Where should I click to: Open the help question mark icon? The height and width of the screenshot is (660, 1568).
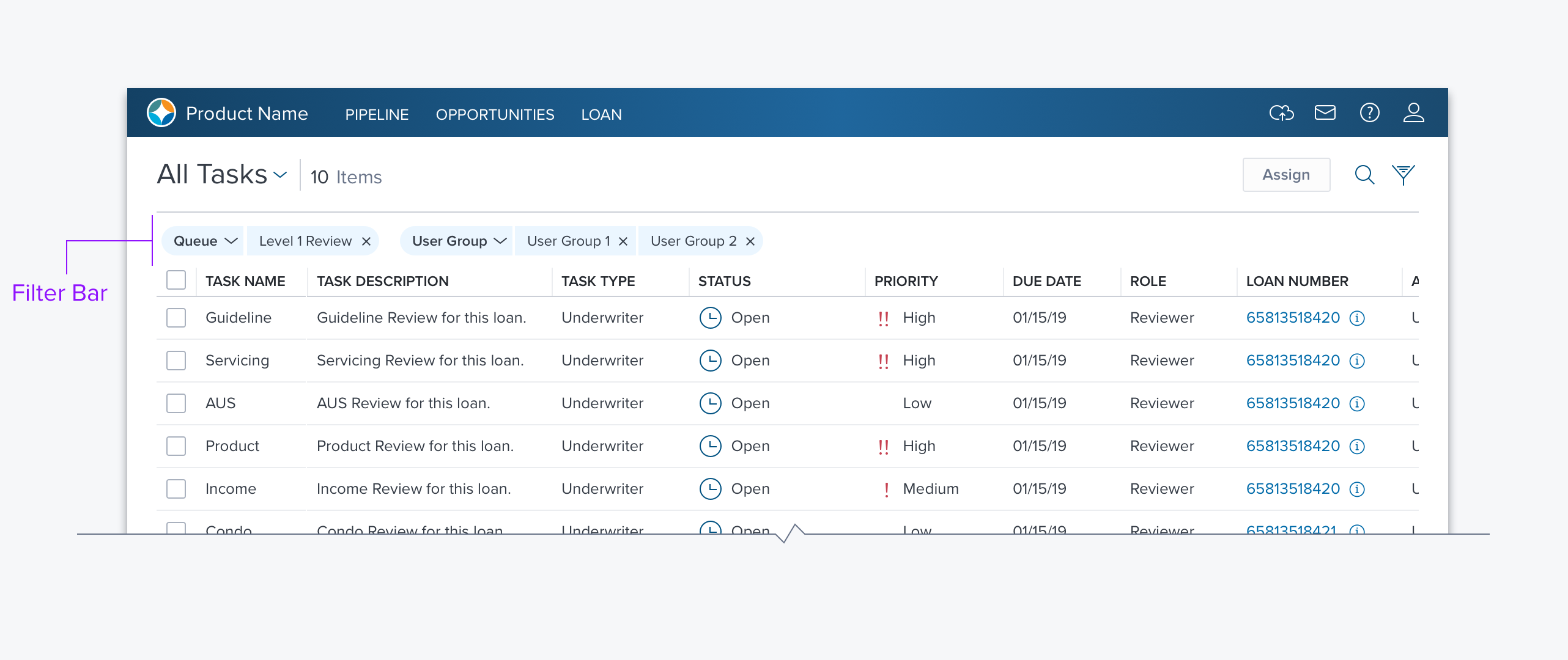[x=1369, y=113]
